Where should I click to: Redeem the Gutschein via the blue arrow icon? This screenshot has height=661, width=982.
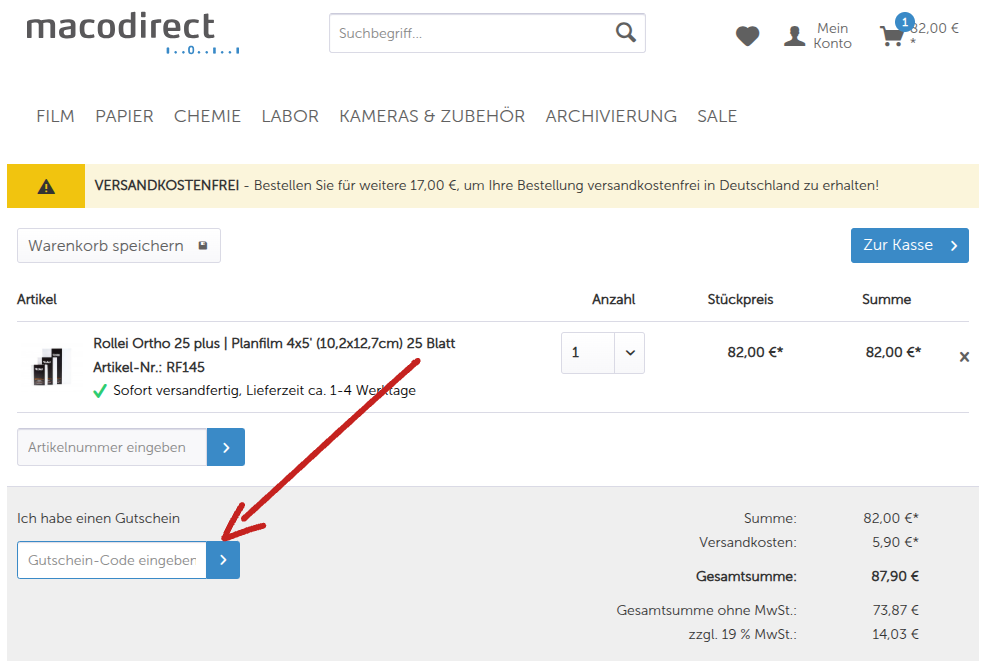[x=223, y=560]
